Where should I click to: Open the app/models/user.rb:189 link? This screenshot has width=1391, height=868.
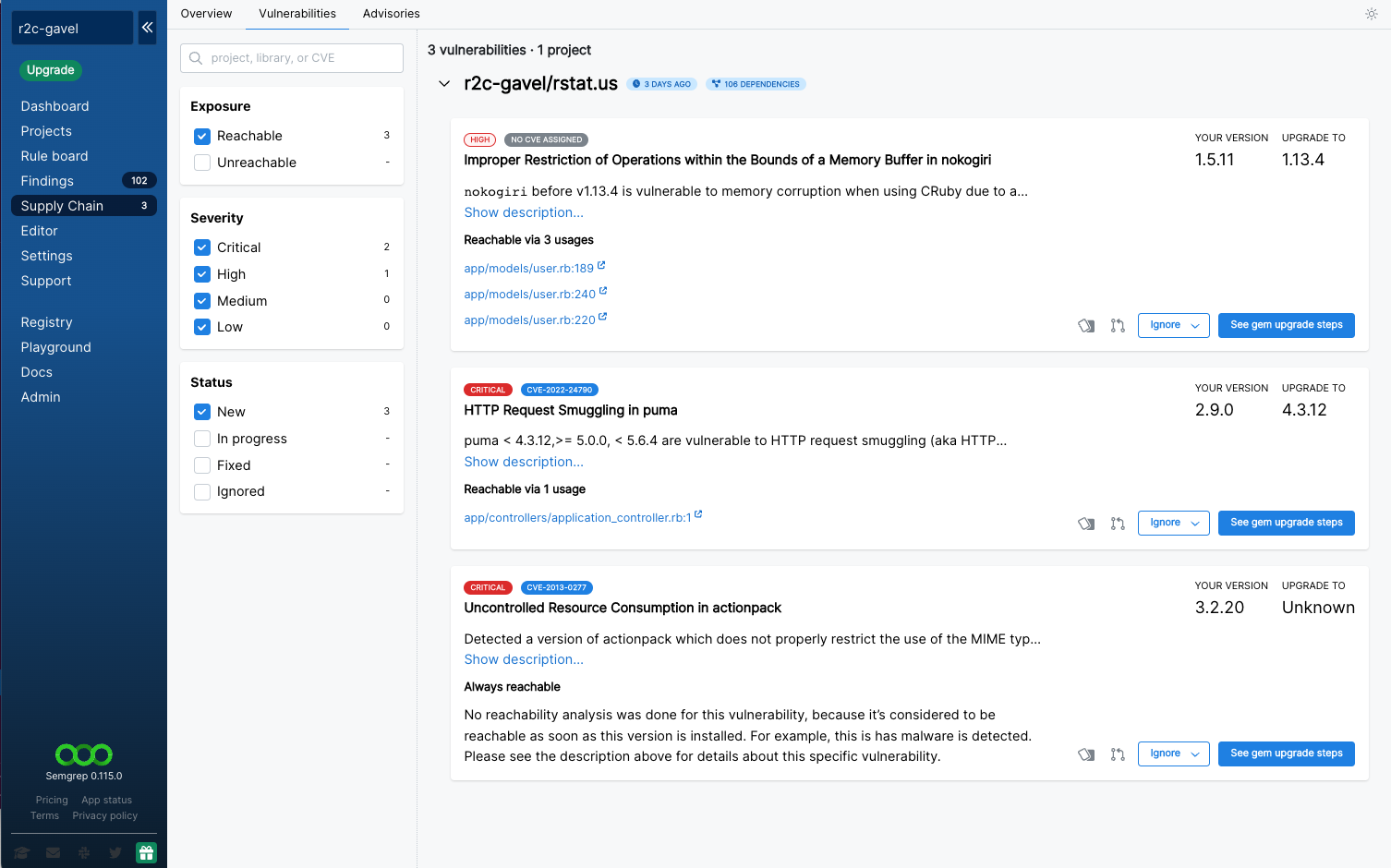pos(528,269)
